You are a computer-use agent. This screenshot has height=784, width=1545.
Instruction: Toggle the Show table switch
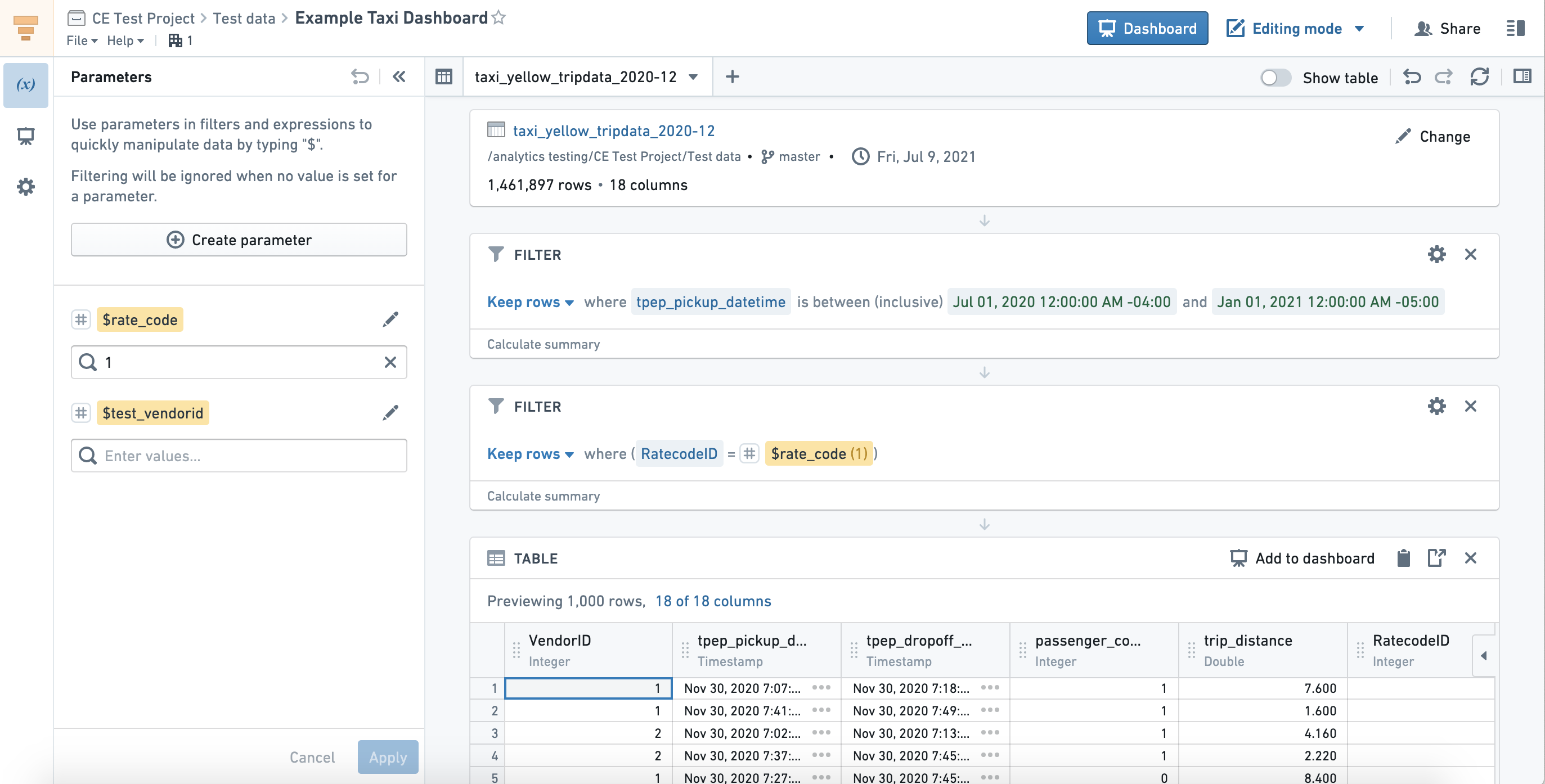pyautogui.click(x=1275, y=77)
